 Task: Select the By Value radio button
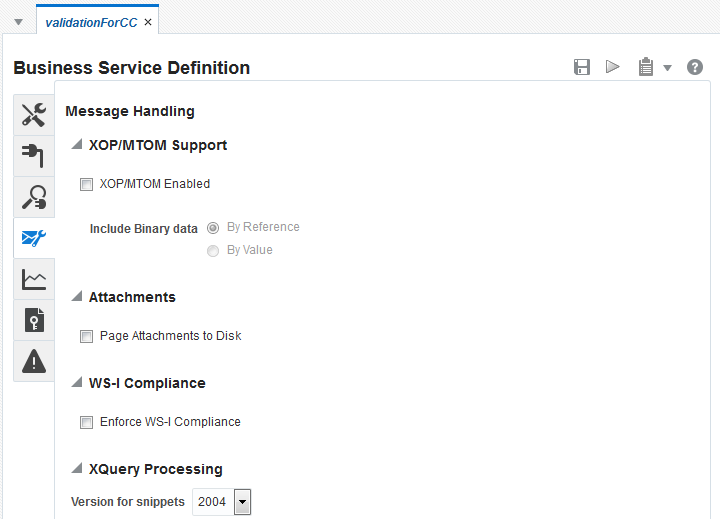(213, 251)
